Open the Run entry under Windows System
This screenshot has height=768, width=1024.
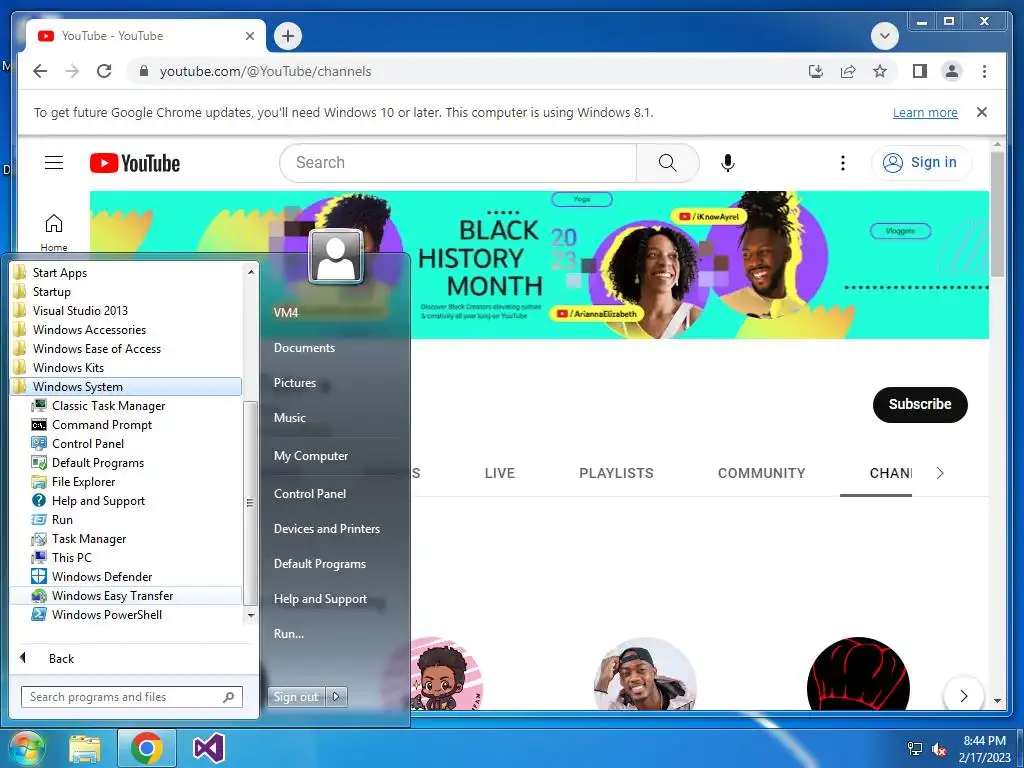[62, 519]
